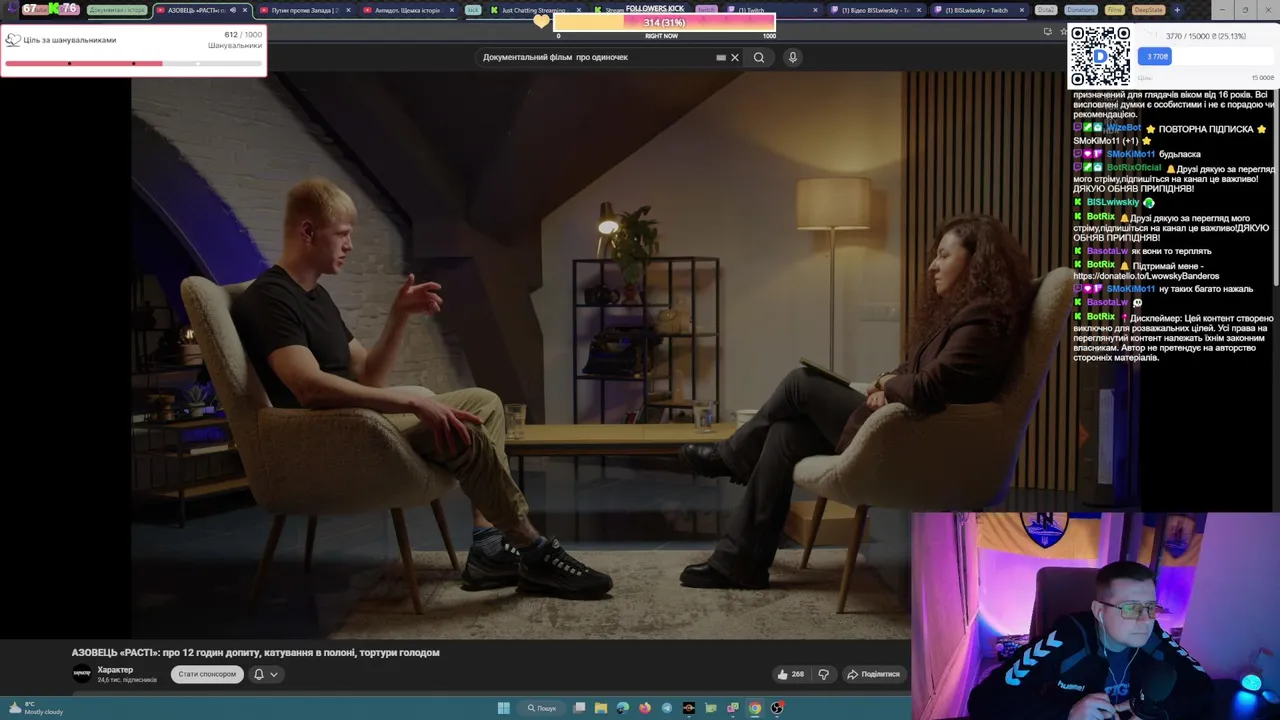1280x720 pixels.
Task: Open Task View on the taskbar
Action: click(x=579, y=708)
